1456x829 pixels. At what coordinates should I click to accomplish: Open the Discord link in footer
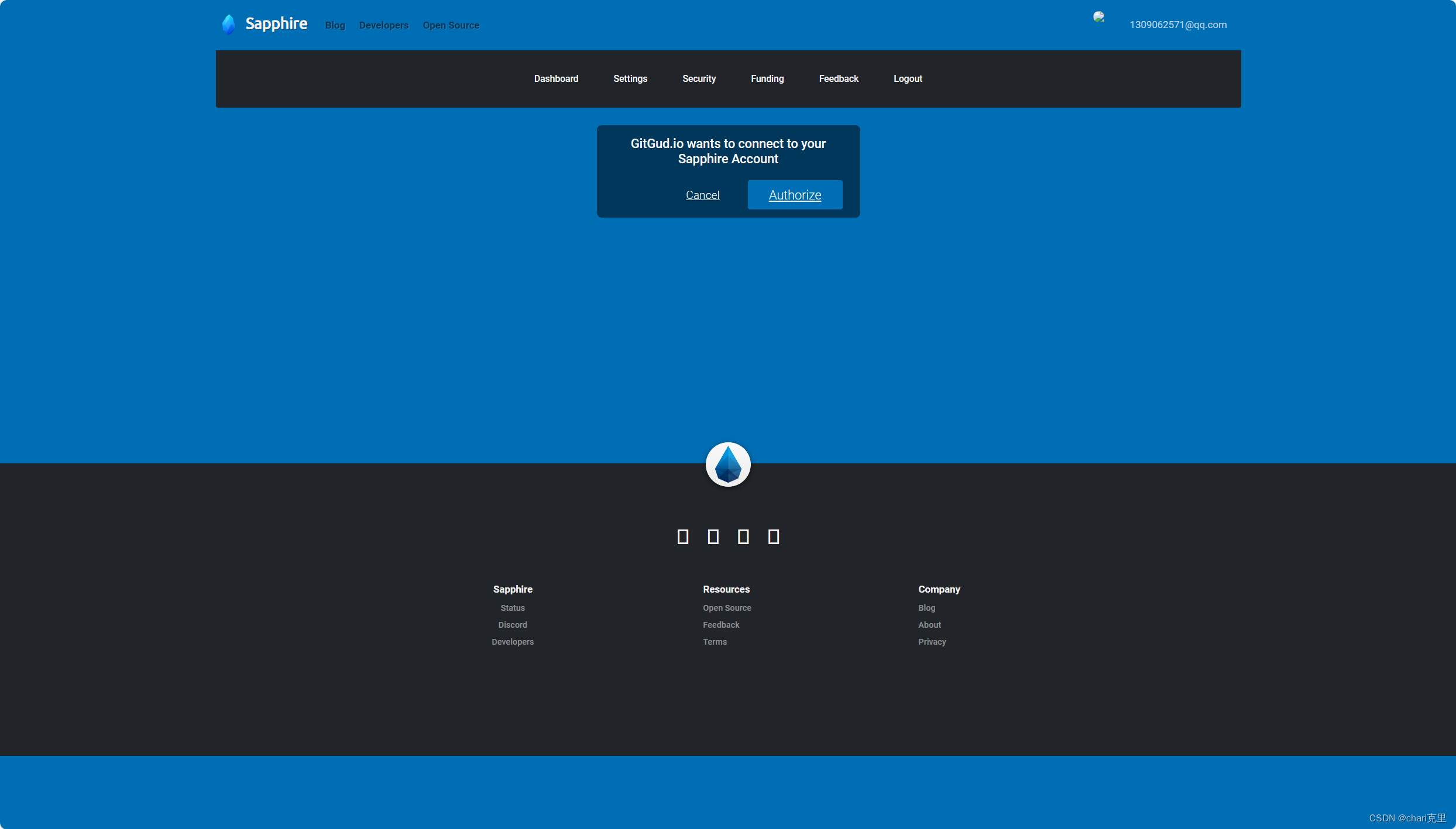513,625
